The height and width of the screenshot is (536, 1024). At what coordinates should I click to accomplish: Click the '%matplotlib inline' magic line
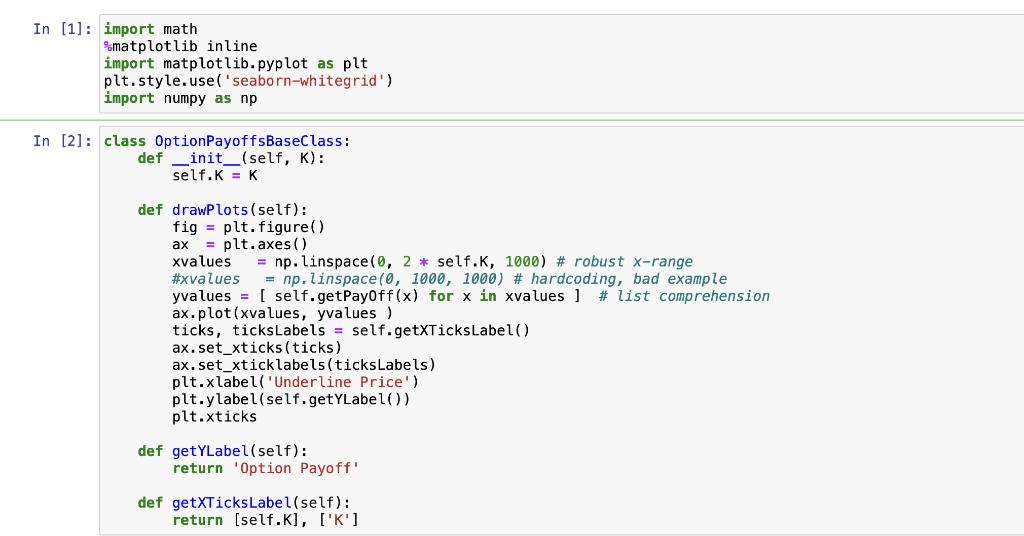tap(180, 46)
